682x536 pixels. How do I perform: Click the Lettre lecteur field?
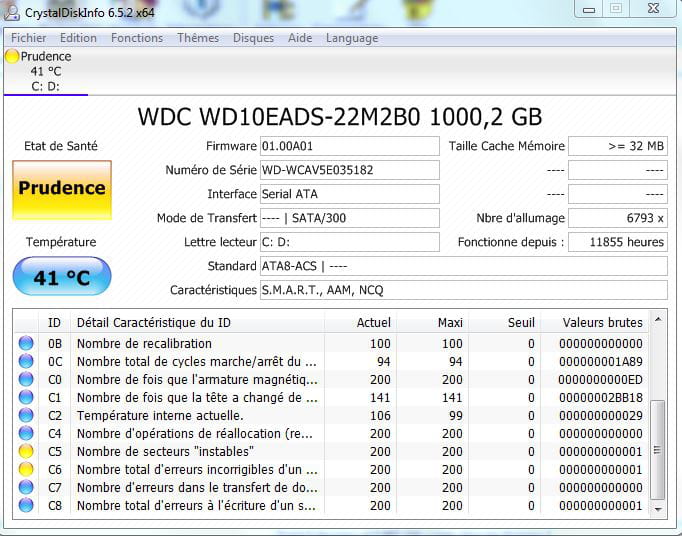click(350, 242)
